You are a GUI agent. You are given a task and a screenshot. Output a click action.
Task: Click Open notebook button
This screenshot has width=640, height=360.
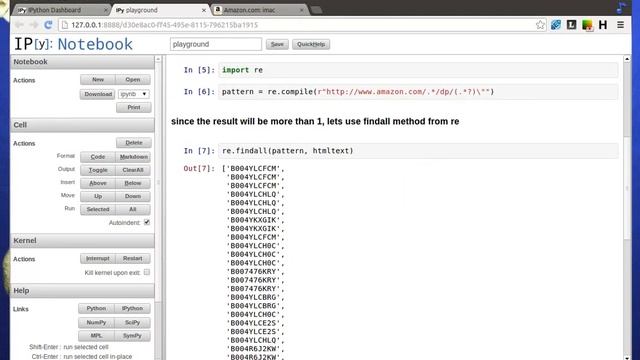tap(133, 80)
